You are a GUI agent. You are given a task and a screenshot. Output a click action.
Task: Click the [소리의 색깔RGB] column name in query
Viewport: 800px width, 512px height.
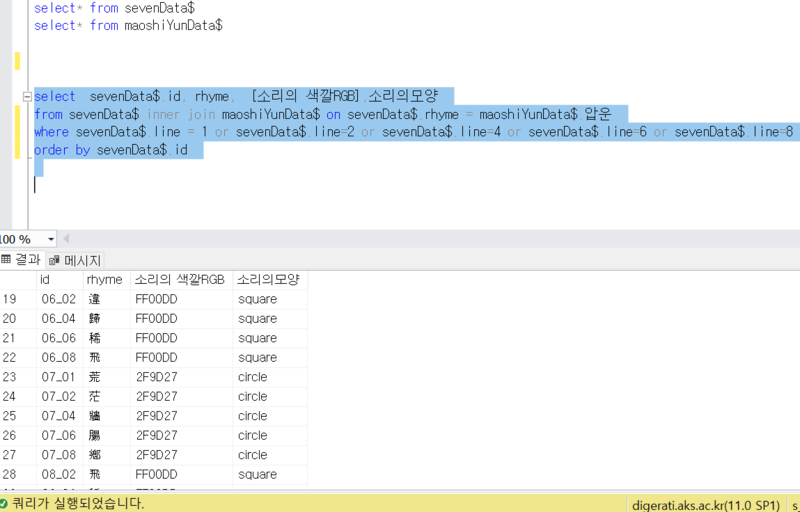click(306, 96)
